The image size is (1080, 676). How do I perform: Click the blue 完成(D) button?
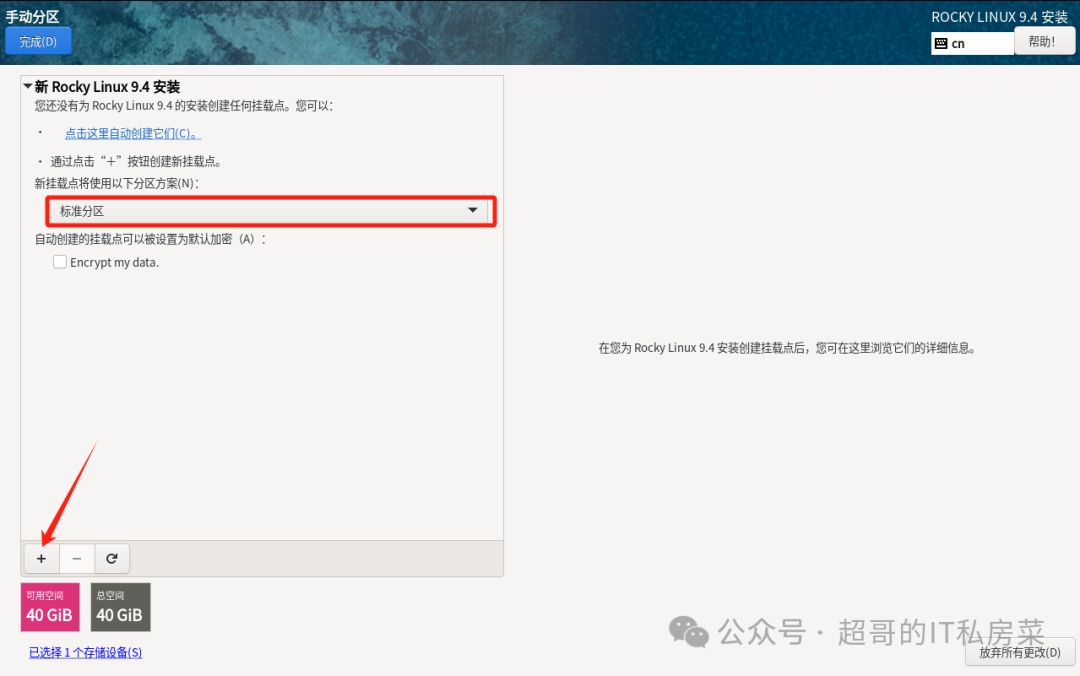pos(38,40)
